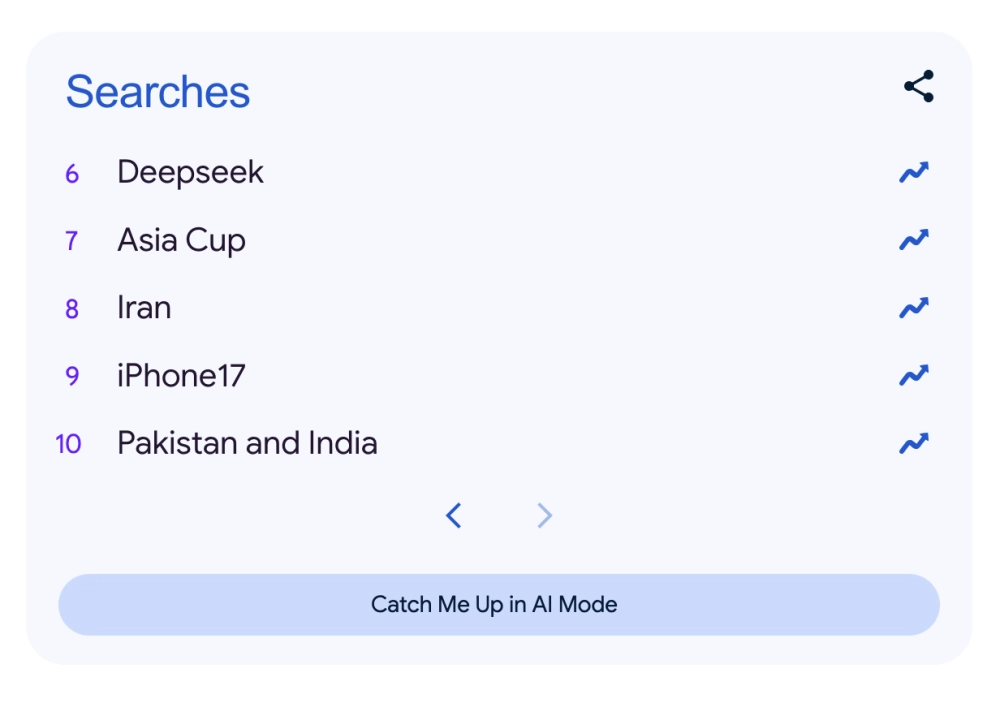Viewport: 1000px width, 703px height.
Task: Click trending arrow icon beside iPhone17
Action: [x=913, y=375]
